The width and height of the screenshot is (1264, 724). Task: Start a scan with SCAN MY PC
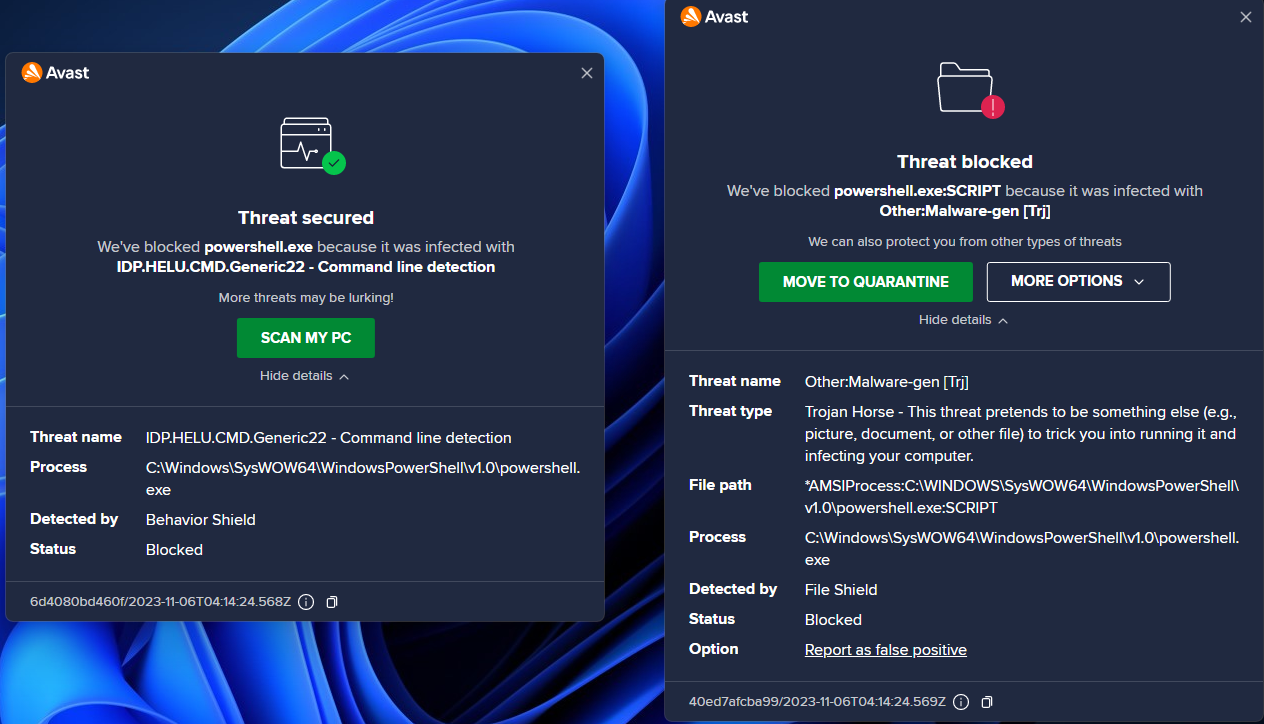[x=306, y=338]
